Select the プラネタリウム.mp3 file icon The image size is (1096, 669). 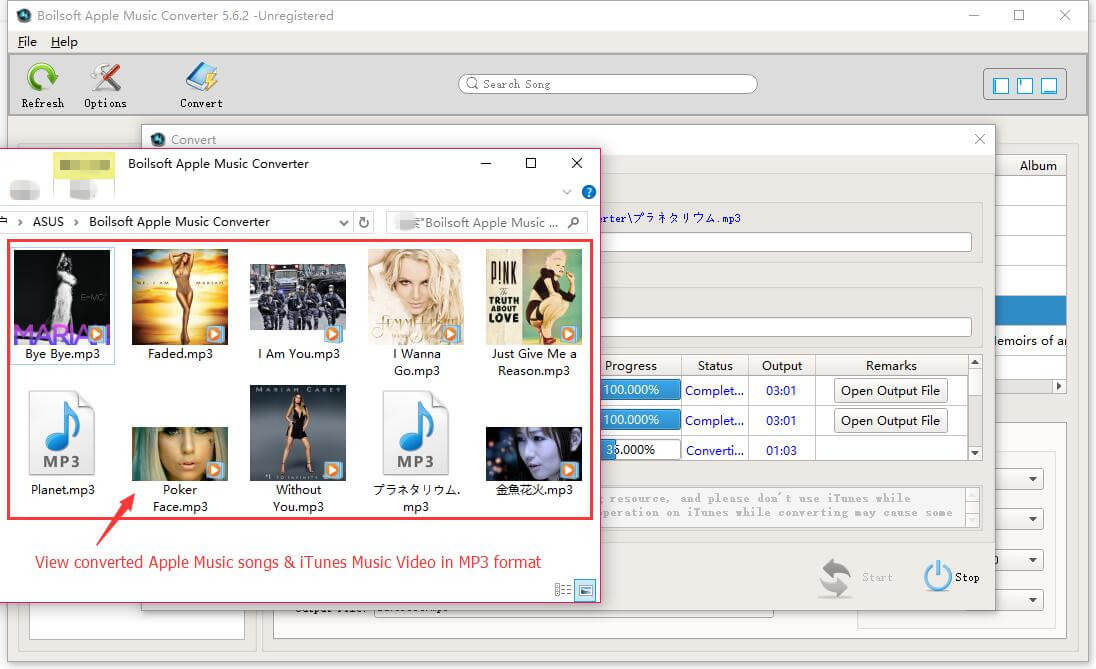coord(416,433)
